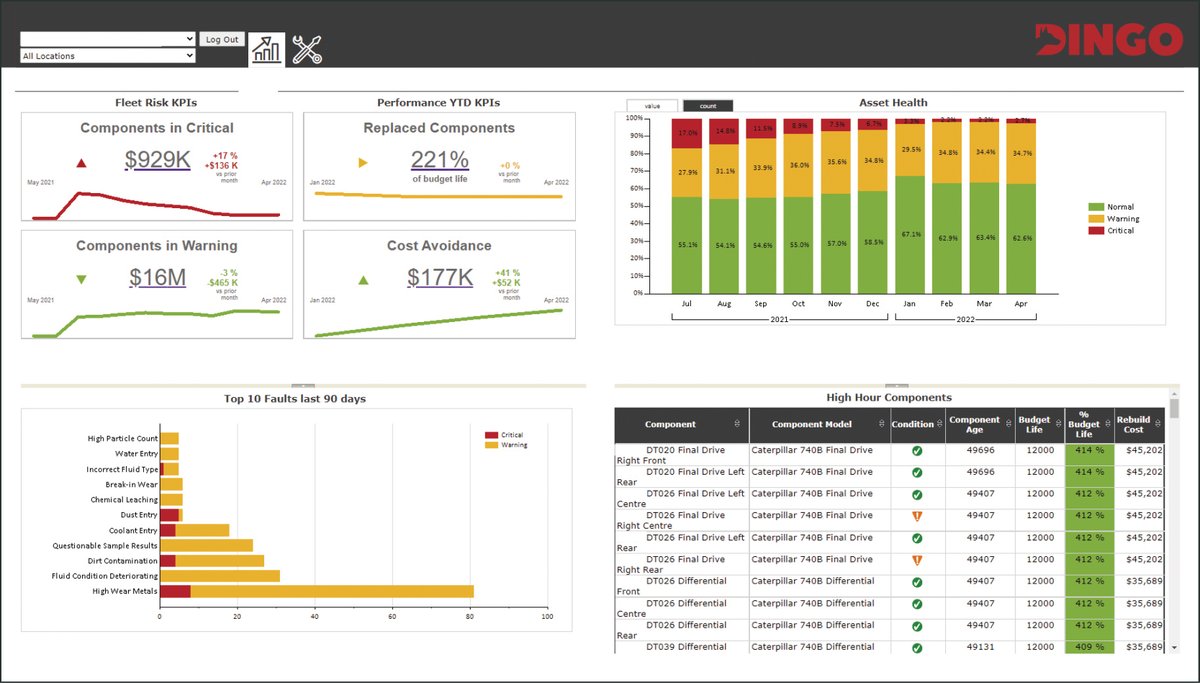Screen dimensions: 1200x683
Task: Click warning icon for DT026 Final Drive Right Rear
Action: [917, 560]
